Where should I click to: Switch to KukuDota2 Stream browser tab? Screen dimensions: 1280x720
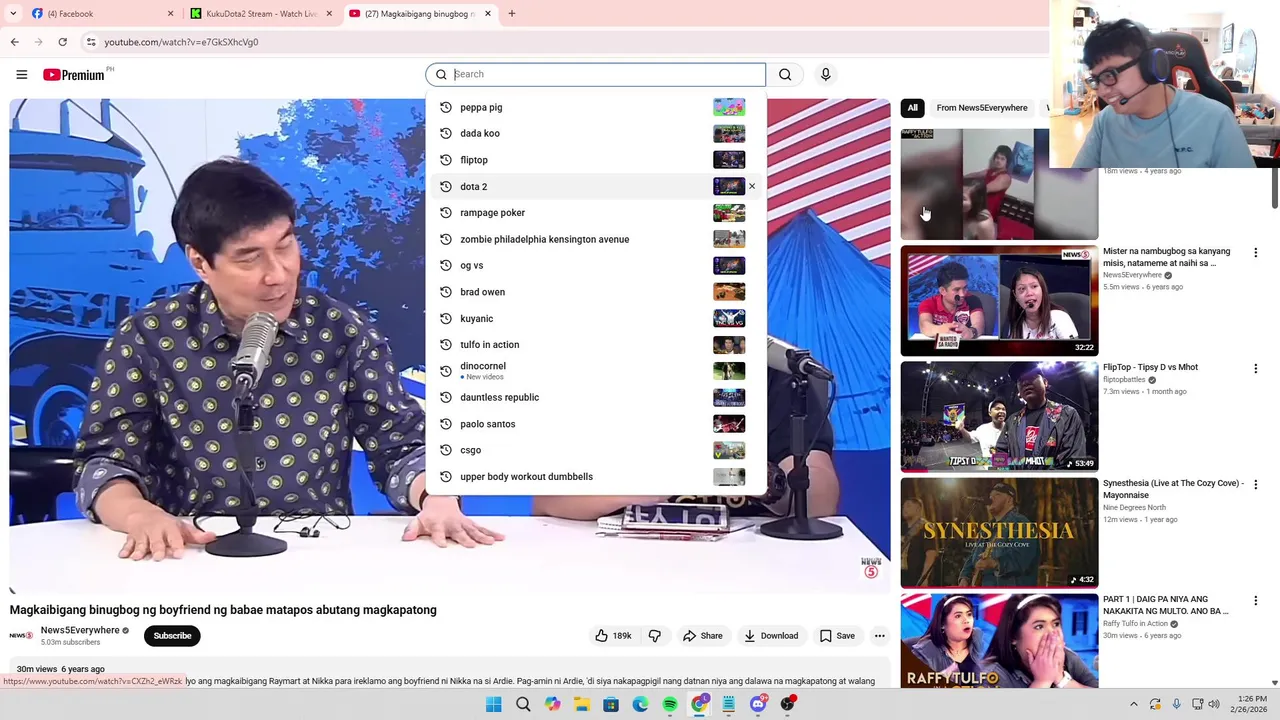[260, 14]
